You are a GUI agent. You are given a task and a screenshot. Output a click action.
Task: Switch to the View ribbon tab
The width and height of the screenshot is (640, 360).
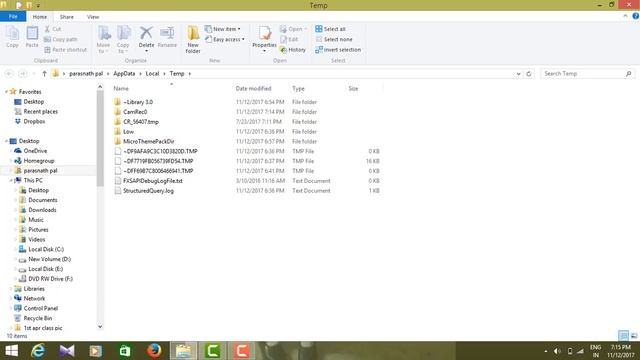coord(93,17)
